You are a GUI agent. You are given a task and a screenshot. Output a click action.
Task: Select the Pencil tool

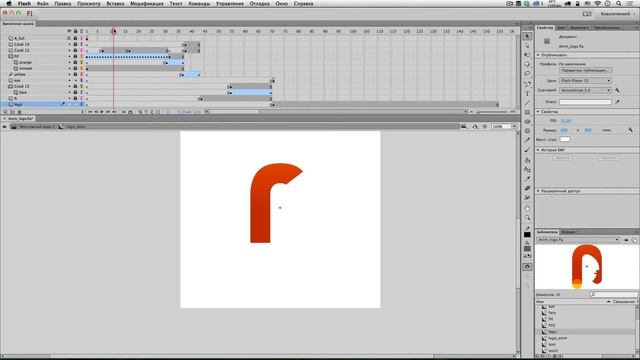tap(527, 140)
